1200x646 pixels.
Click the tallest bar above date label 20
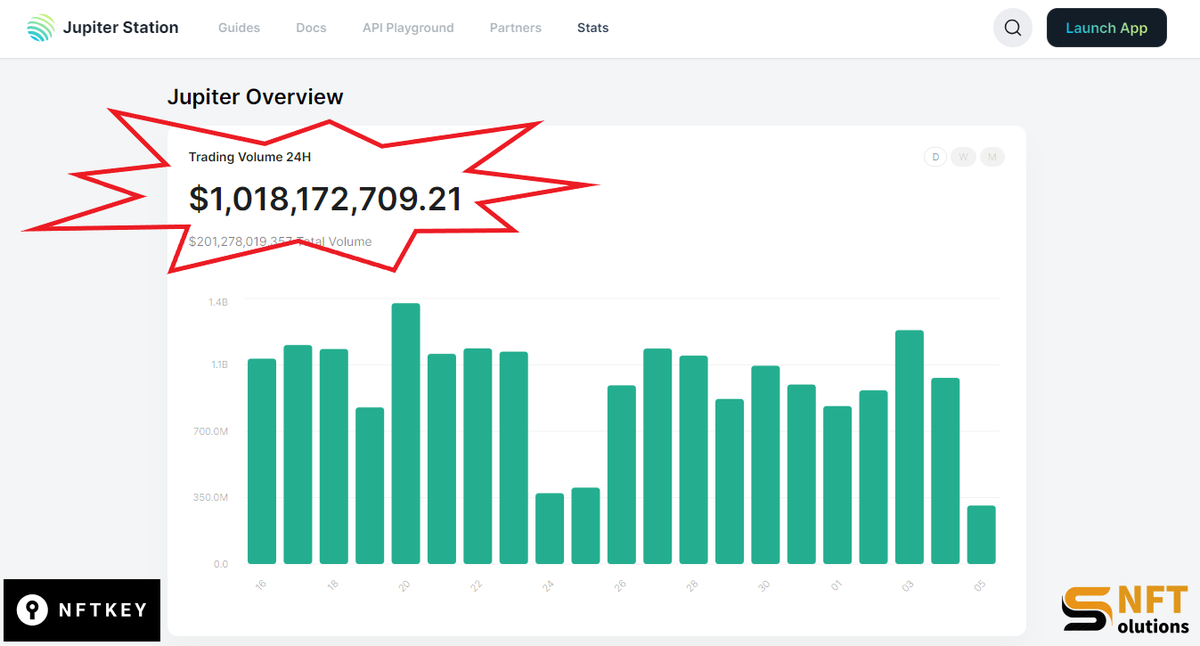406,434
